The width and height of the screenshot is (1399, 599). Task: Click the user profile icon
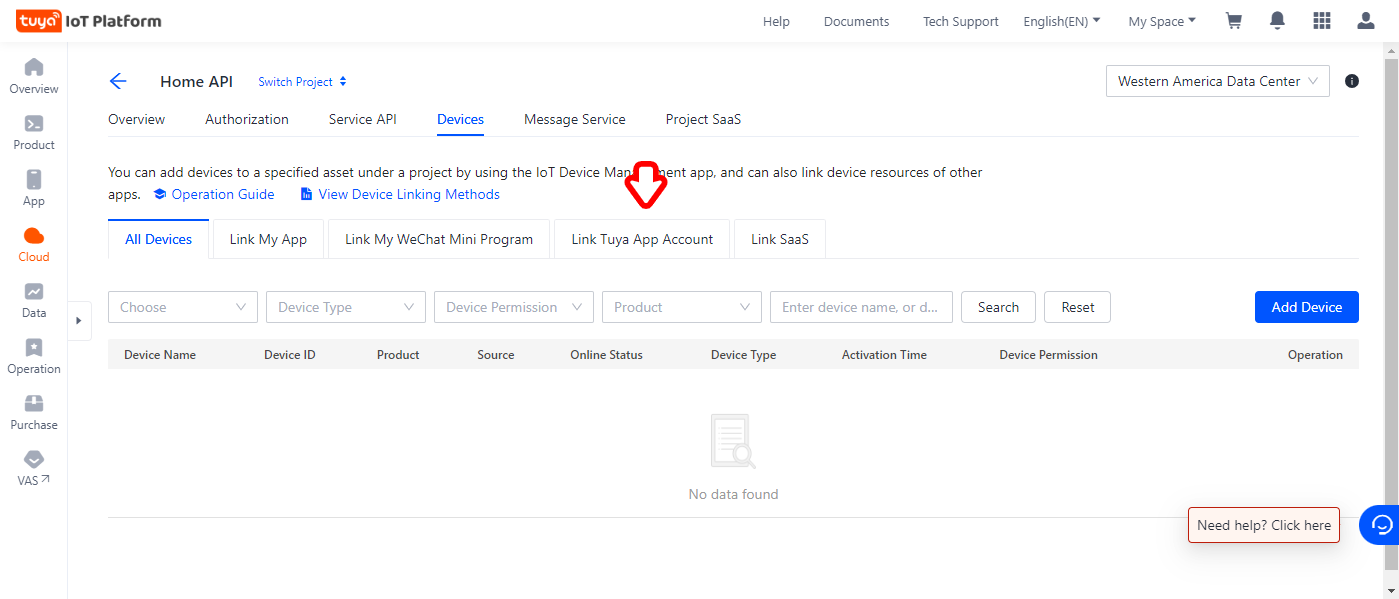[x=1365, y=21]
